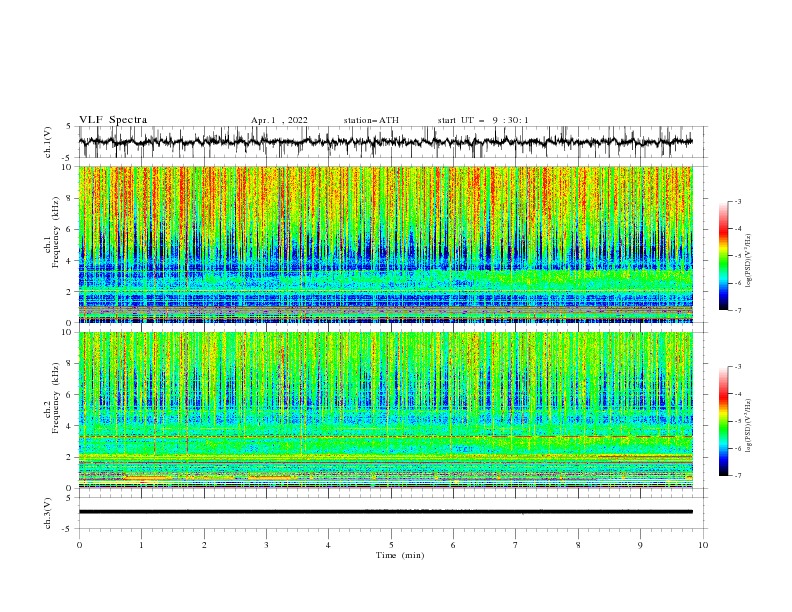Click the "7" tick on the time axis
This screenshot has width=792, height=612.
click(516, 545)
